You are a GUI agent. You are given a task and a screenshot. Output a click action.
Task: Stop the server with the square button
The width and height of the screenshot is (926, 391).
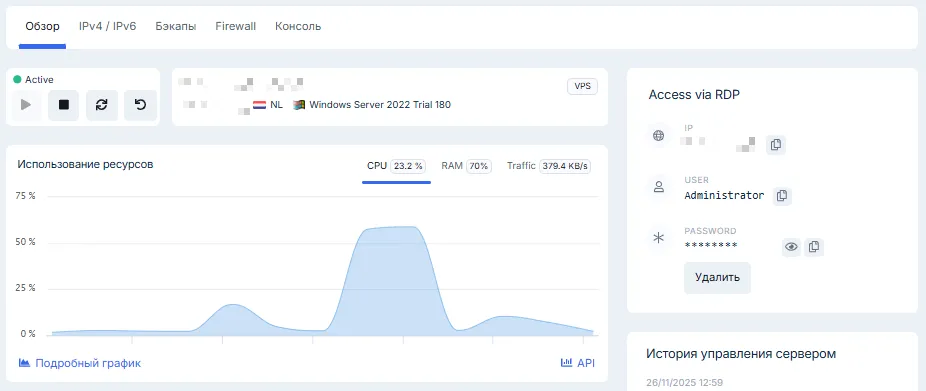tap(64, 105)
